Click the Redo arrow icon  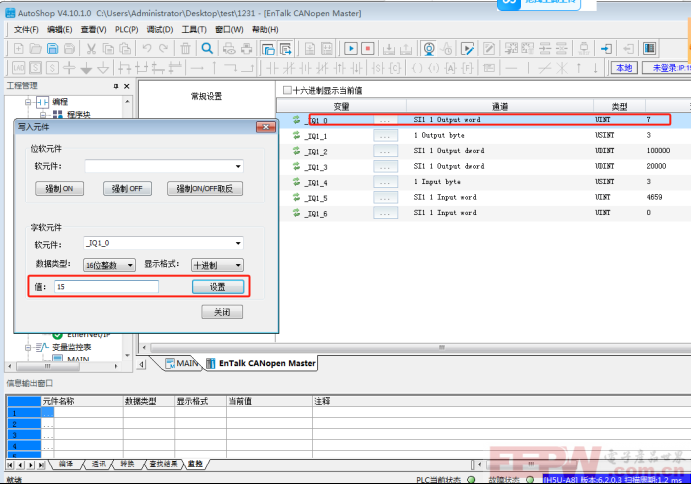[163, 48]
